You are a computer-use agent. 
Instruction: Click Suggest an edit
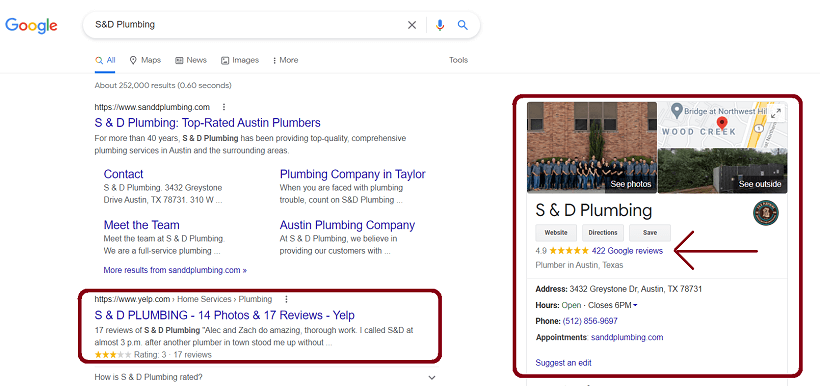coord(563,362)
